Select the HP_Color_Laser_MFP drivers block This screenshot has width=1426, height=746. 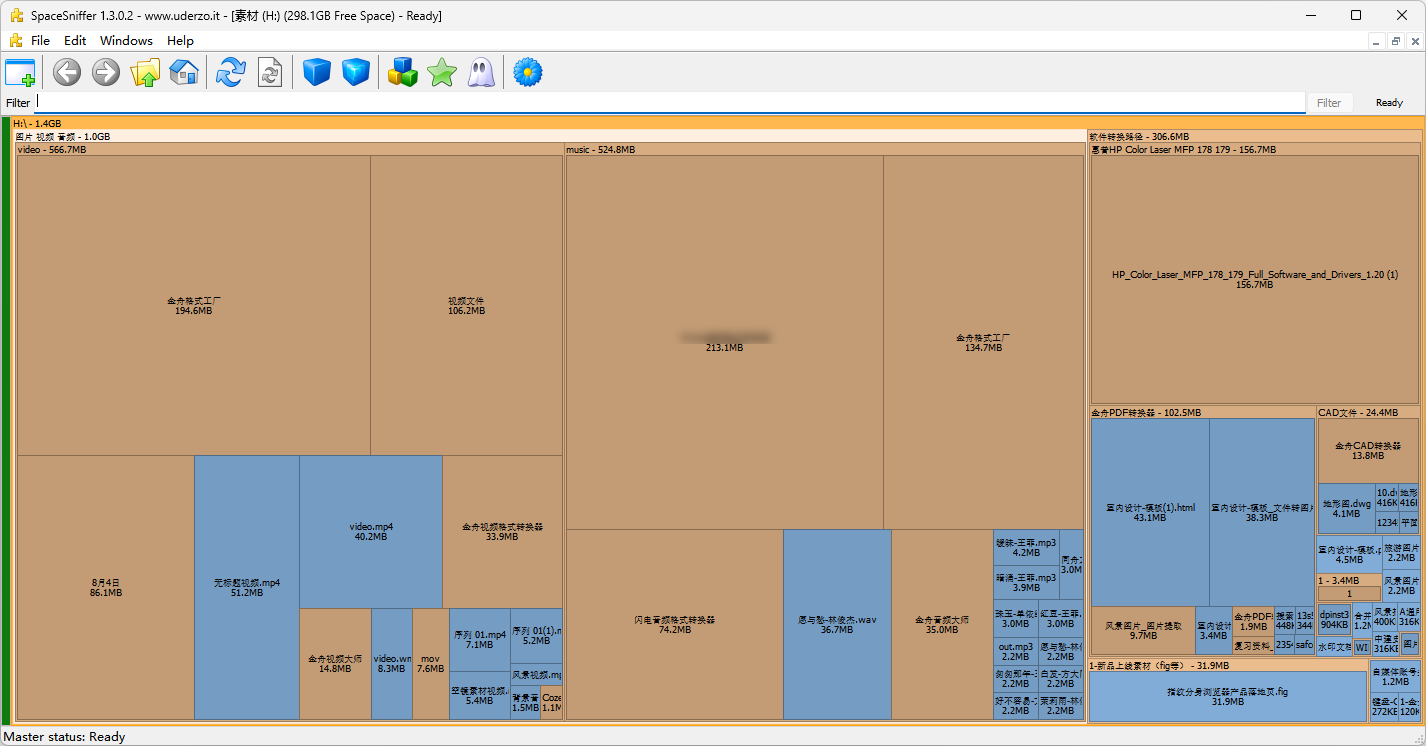(x=1255, y=279)
